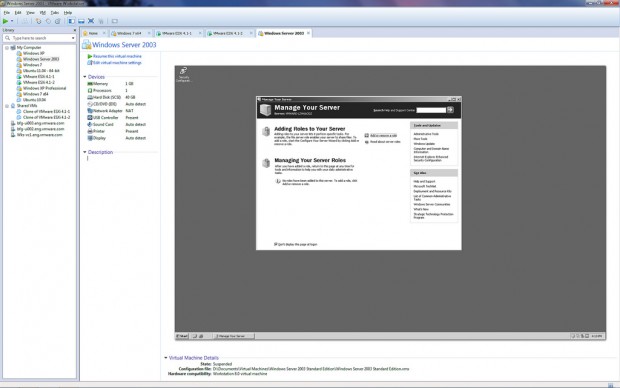Image resolution: width=620 pixels, height=388 pixels.
Task: Click the CD/DVD (IDE) device icon
Action: tap(90, 104)
